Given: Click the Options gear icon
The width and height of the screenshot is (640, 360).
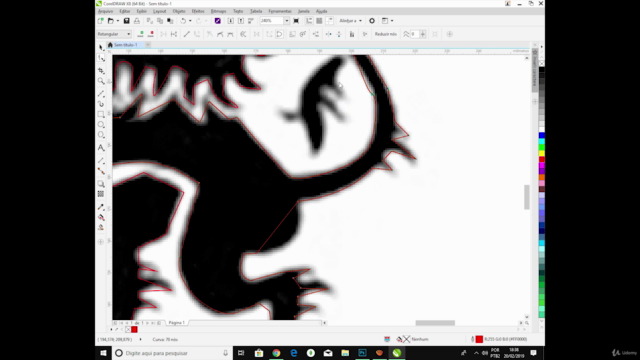Looking at the screenshot, I should 372,21.
